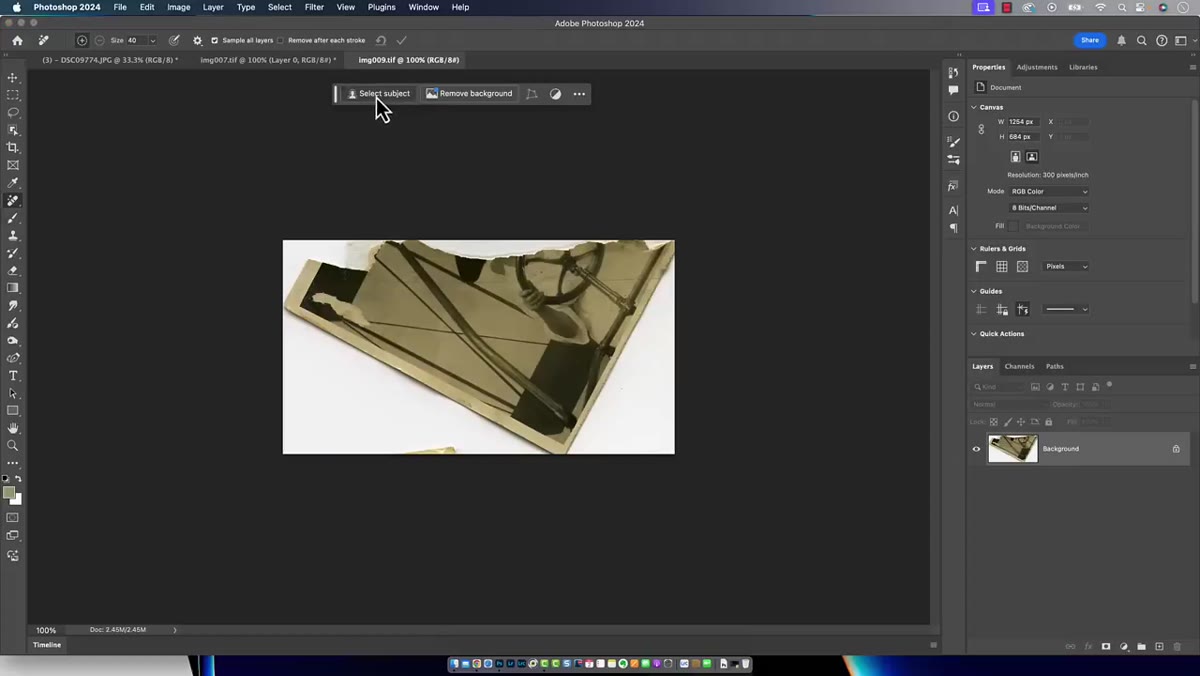
Task: Switch to img007.tif document tab
Action: tap(268, 60)
